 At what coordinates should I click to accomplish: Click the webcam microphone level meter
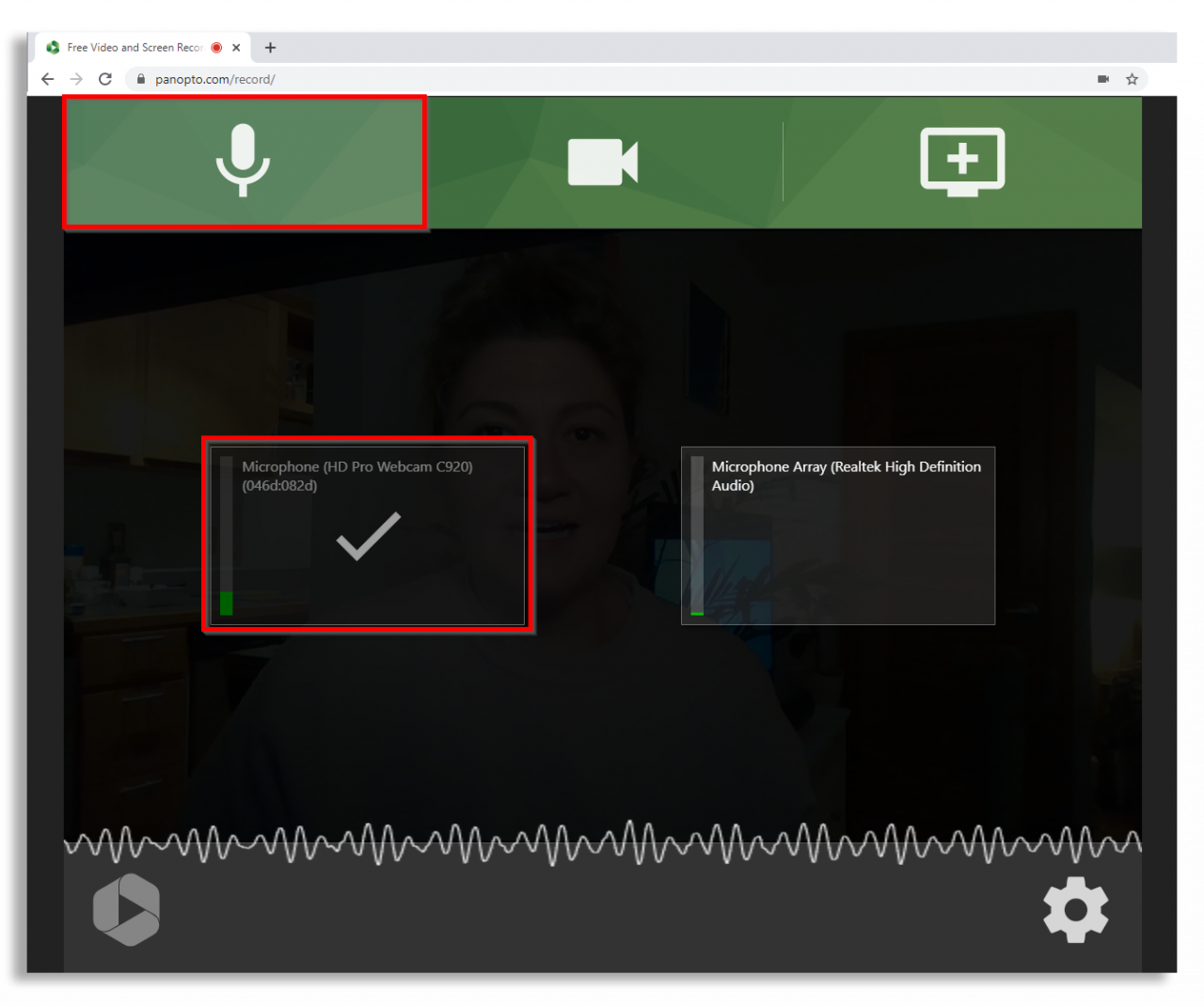pyautogui.click(x=227, y=536)
